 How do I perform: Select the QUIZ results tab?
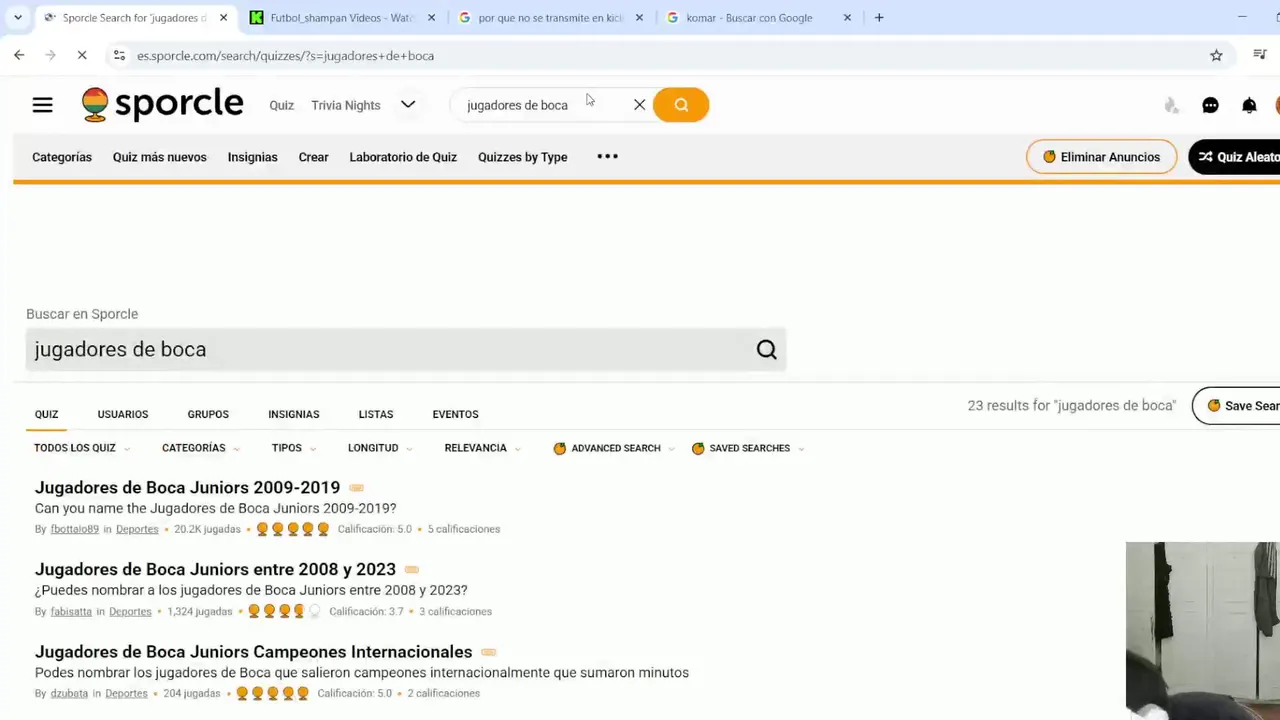click(46, 414)
